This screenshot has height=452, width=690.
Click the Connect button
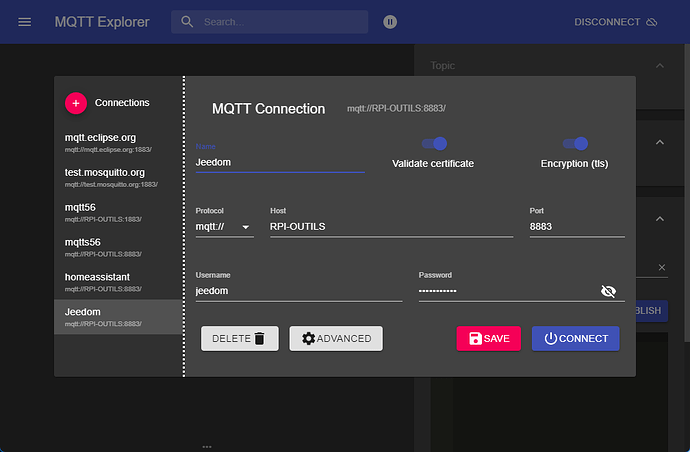(576, 338)
